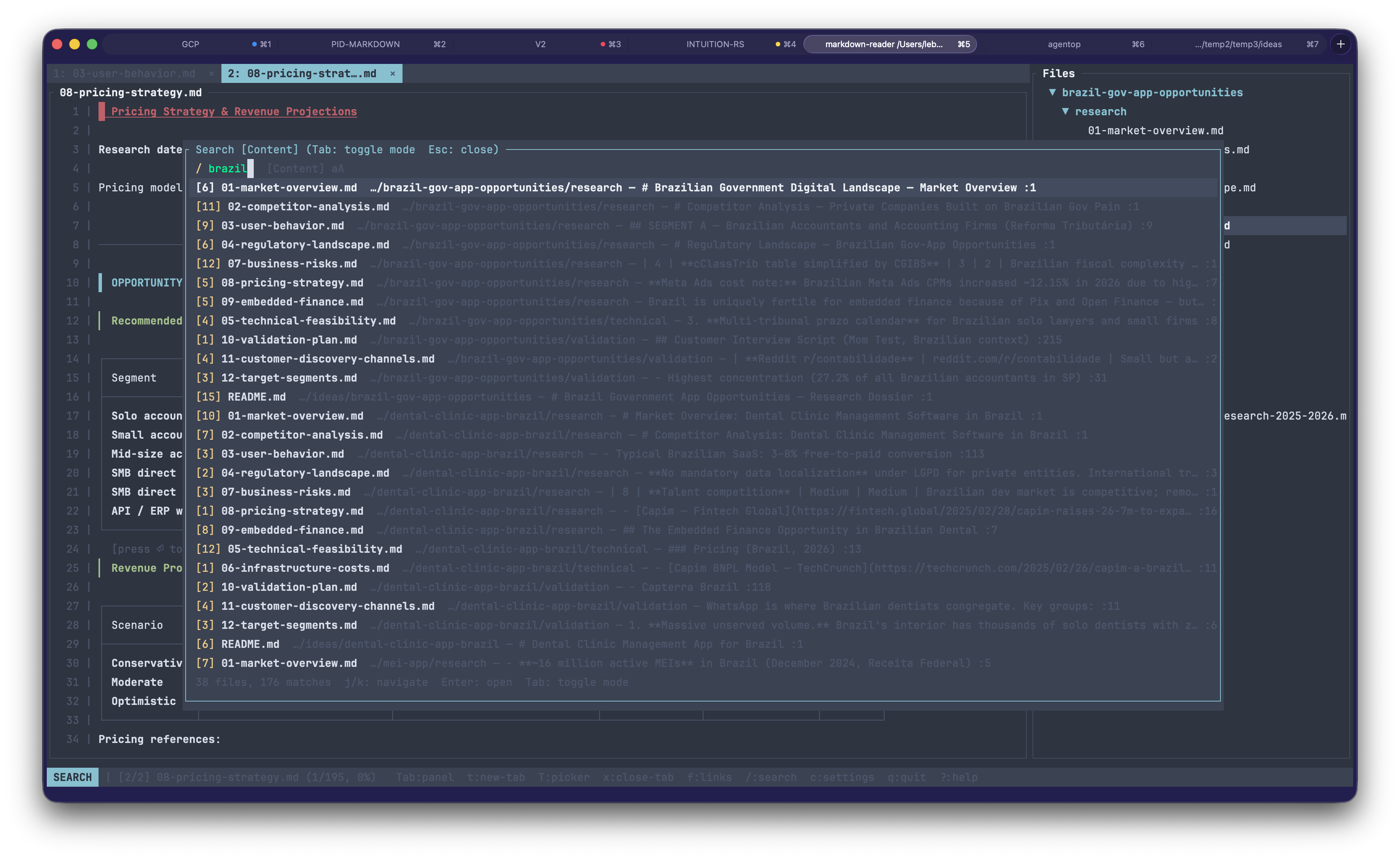
Task: Select 01-market-overview.md in the Files panel
Action: 1156,130
